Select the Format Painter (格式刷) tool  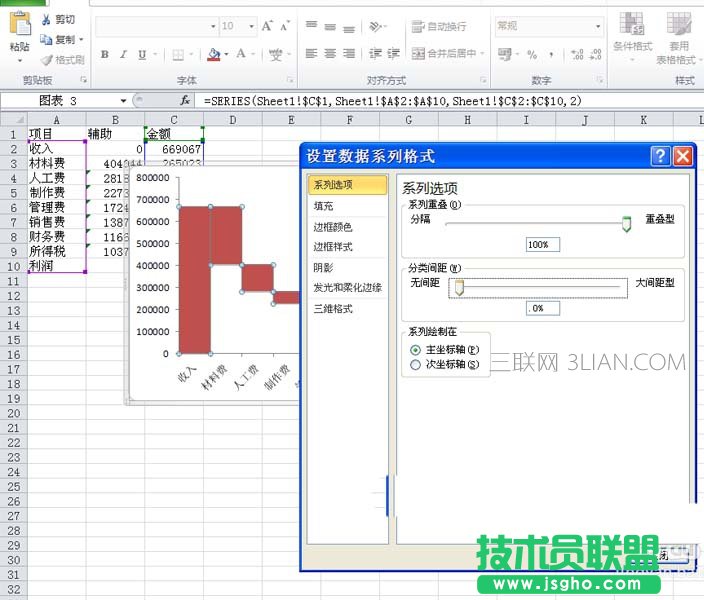point(46,59)
